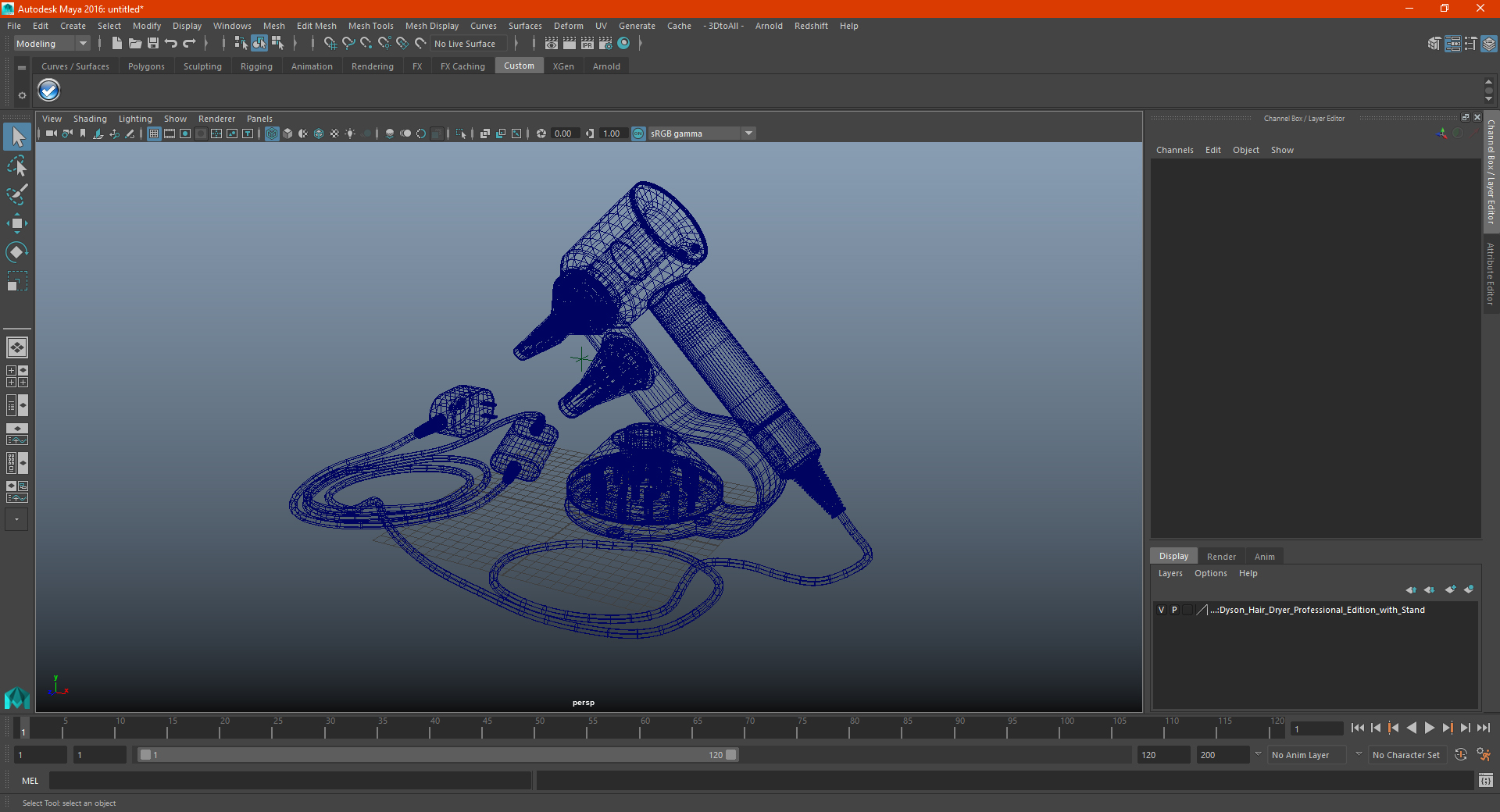The image size is (1500, 812).
Task: Save the scene with floppy icon
Action: click(153, 44)
